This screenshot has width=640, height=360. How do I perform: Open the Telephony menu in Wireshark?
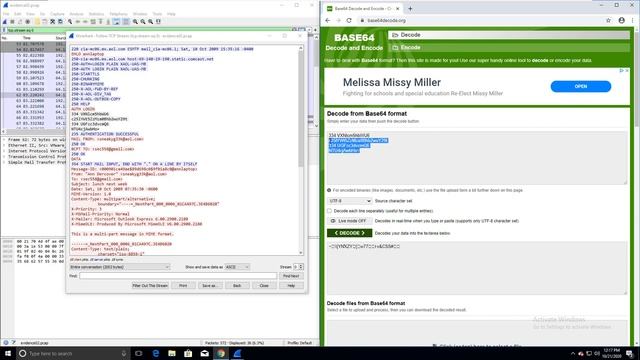tap(118, 14)
